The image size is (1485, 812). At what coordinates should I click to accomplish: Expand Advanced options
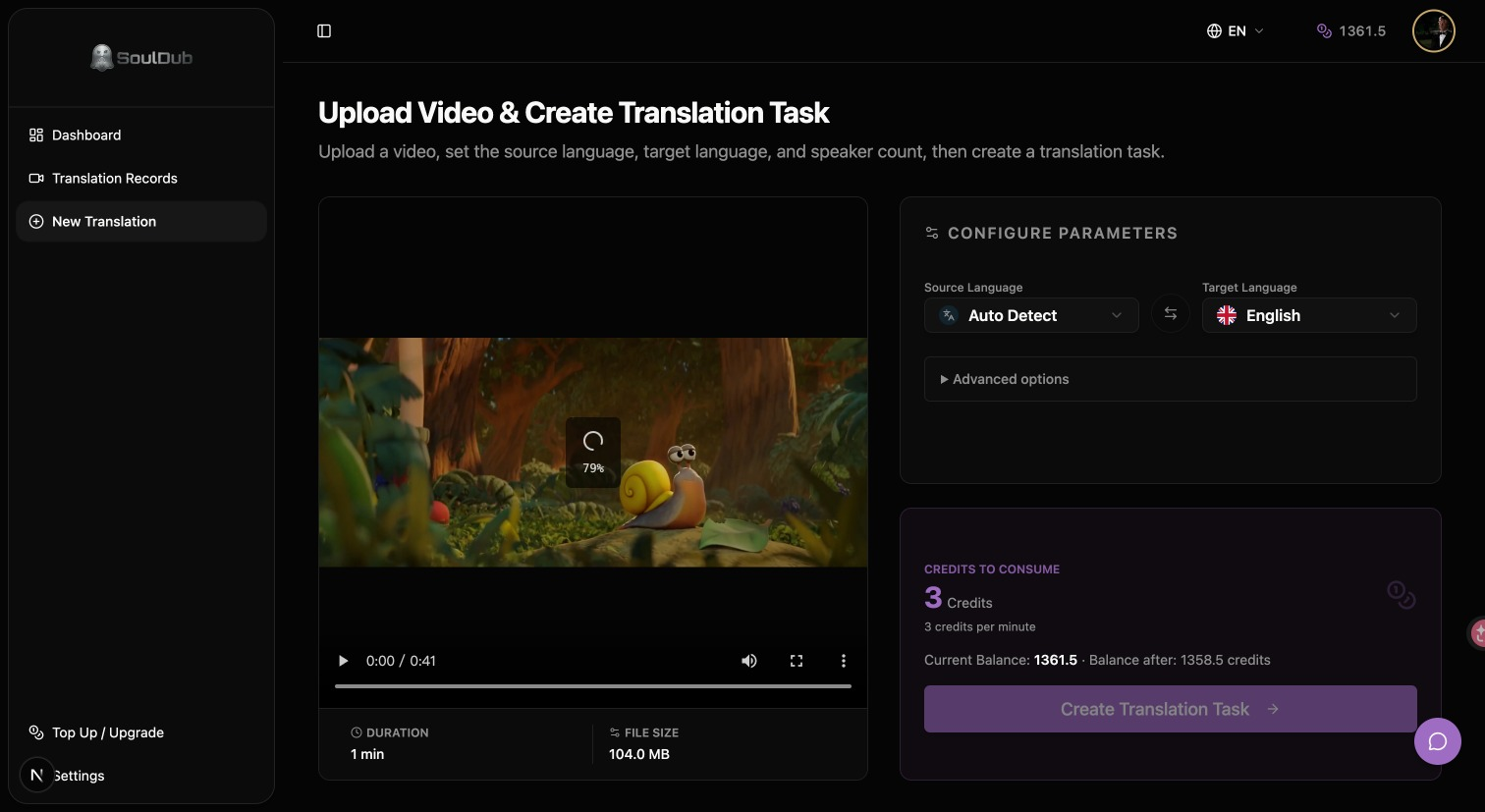click(x=1171, y=379)
